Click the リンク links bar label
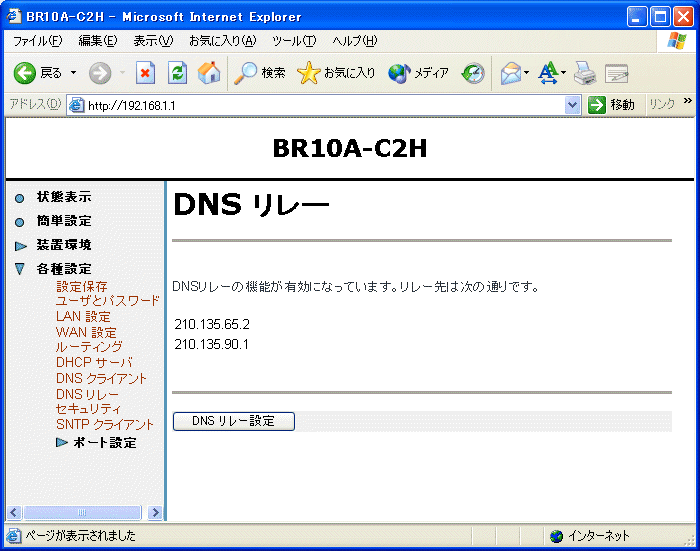The height and width of the screenshot is (551, 700). coord(662,104)
